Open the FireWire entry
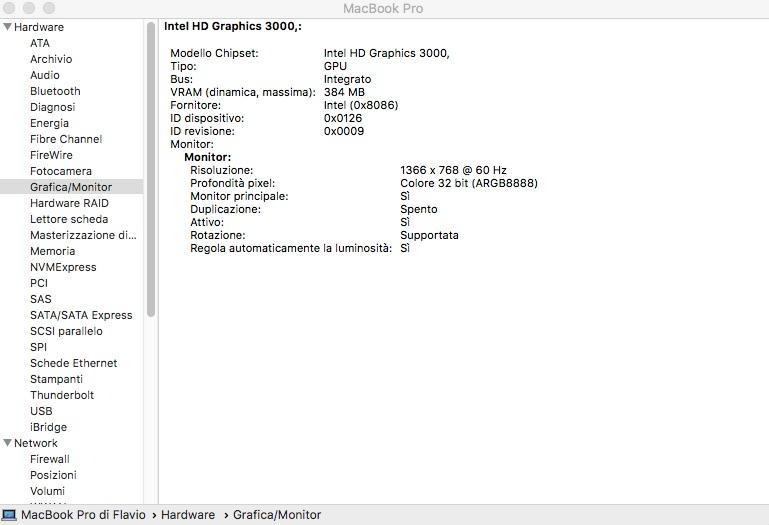The width and height of the screenshot is (769, 525). coord(51,155)
